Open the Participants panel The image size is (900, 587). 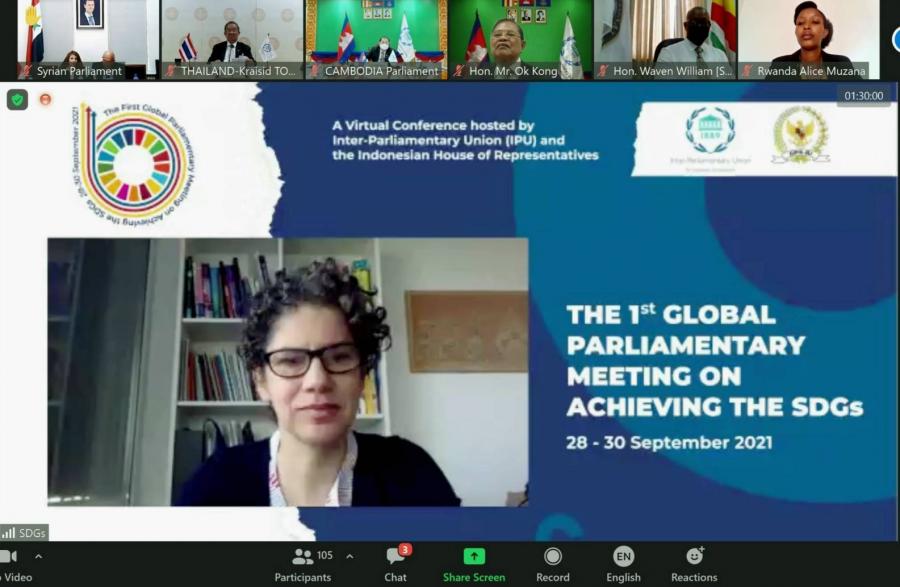(x=303, y=562)
